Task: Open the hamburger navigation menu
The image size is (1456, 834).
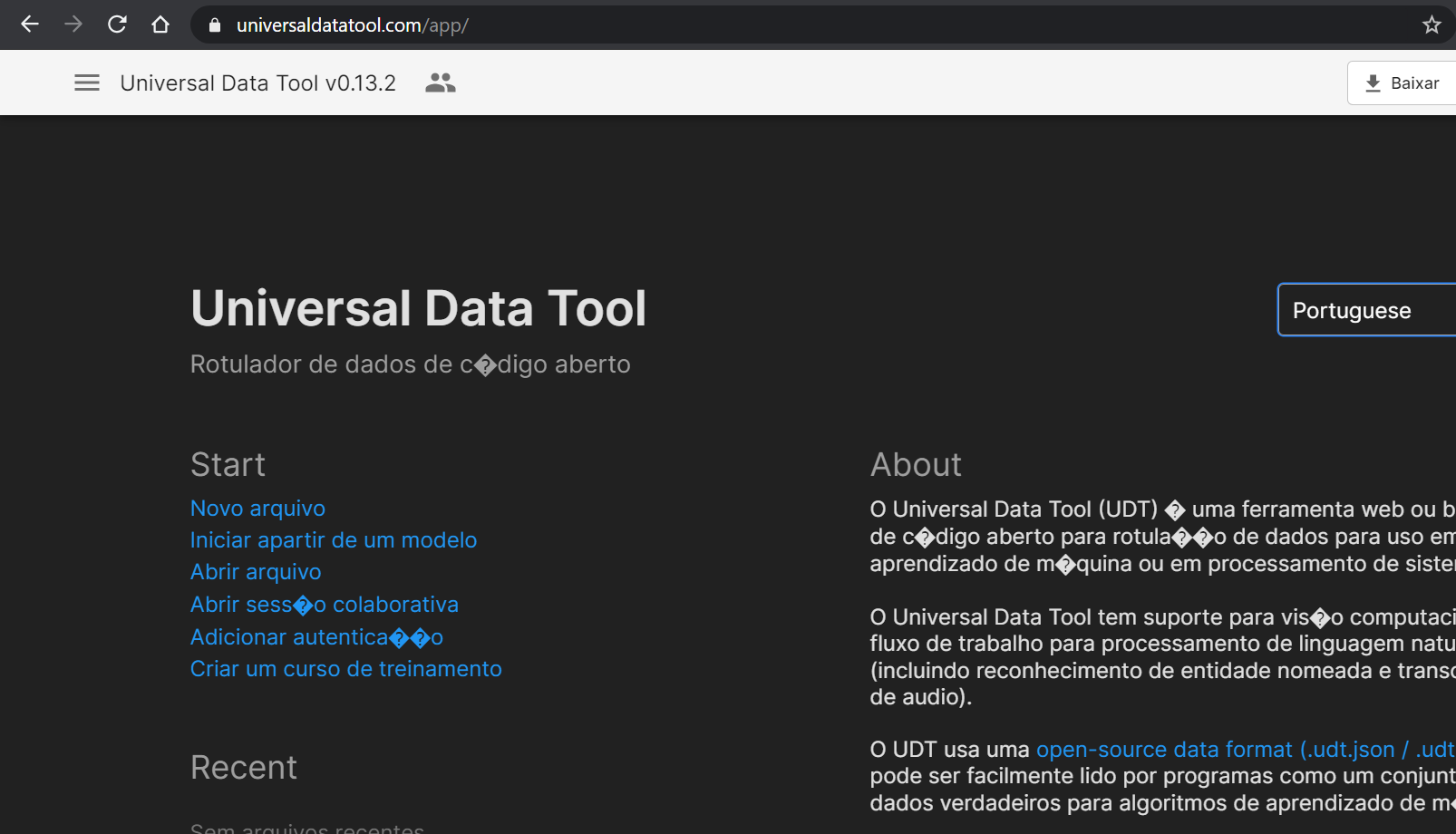Action: 87,82
